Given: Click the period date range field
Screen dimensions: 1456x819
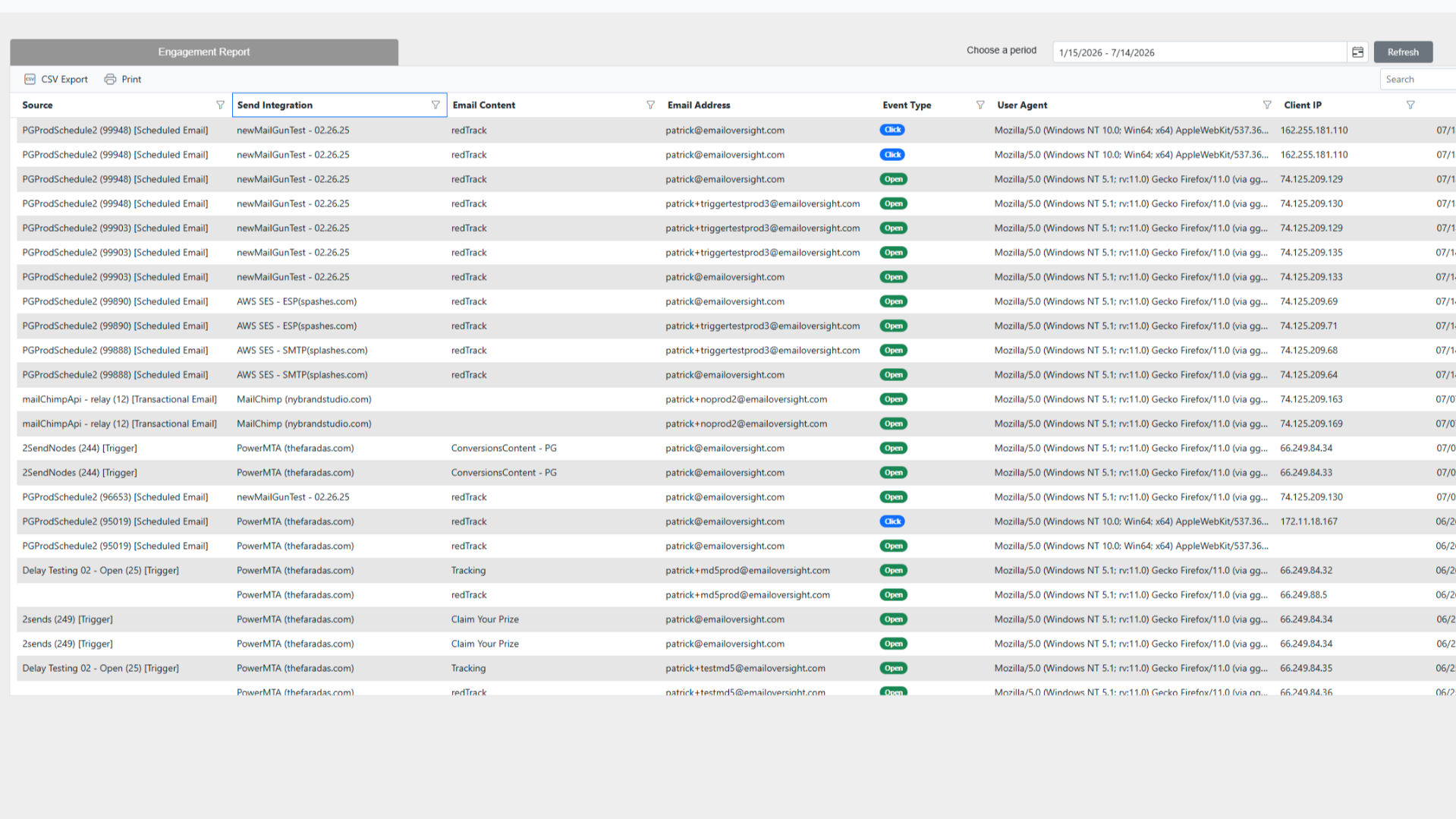Looking at the screenshot, I should (x=1199, y=52).
